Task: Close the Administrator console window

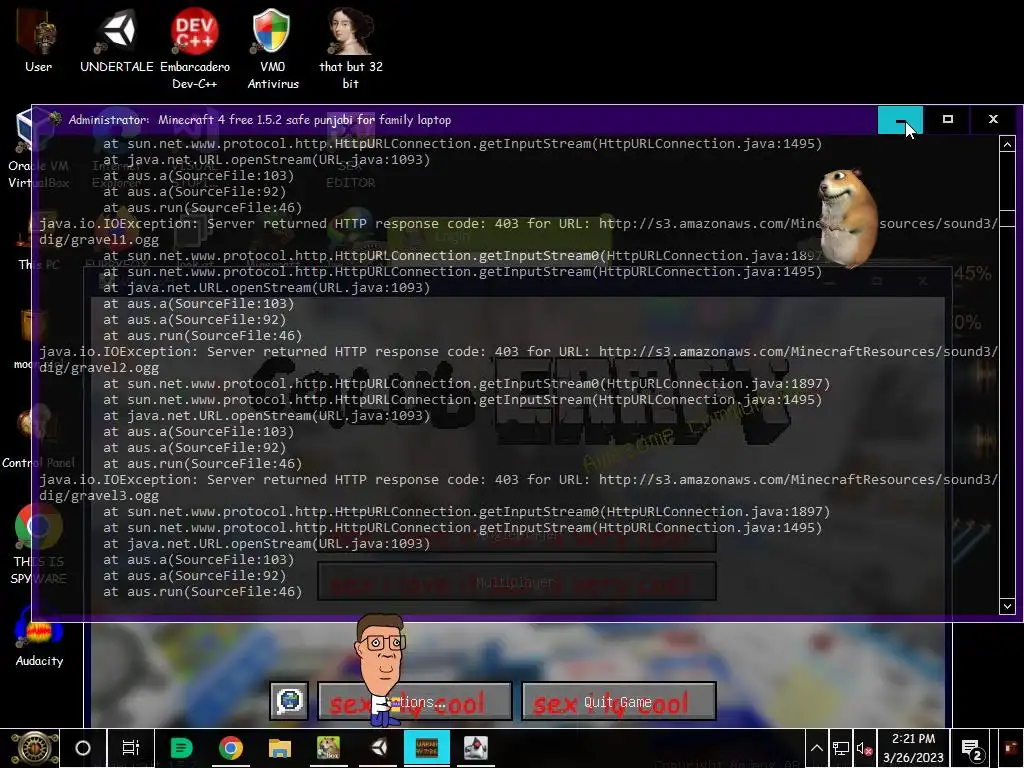Action: point(993,120)
